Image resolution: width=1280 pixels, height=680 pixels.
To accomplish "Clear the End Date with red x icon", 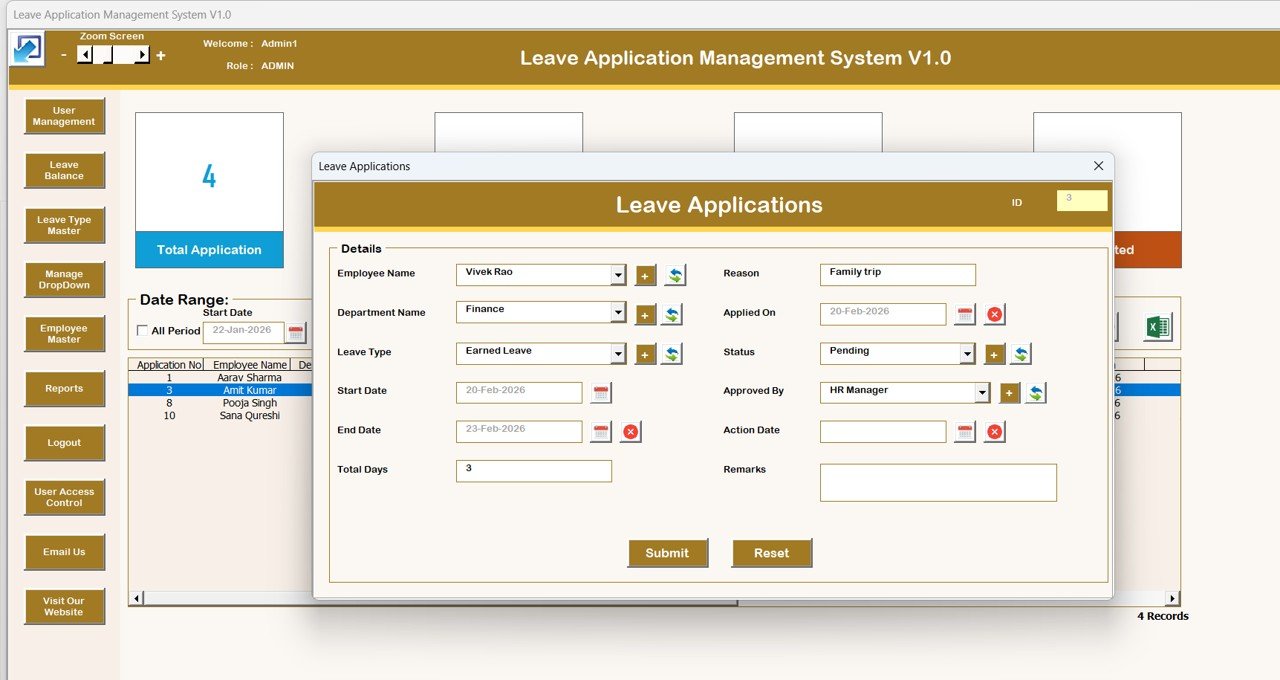I will tap(628, 431).
